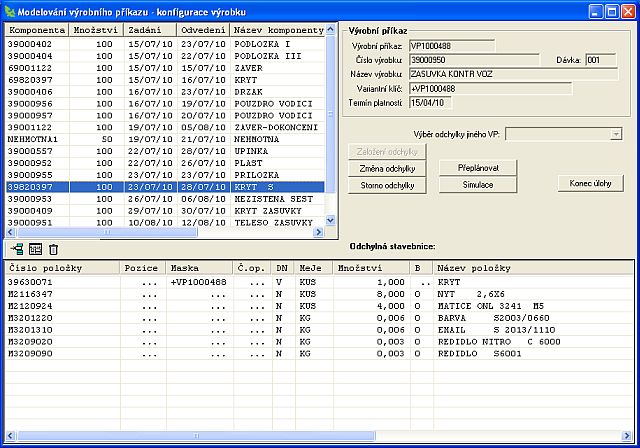The image size is (640, 448).
Task: Click the trash bin delete icon
Action: [x=53, y=249]
